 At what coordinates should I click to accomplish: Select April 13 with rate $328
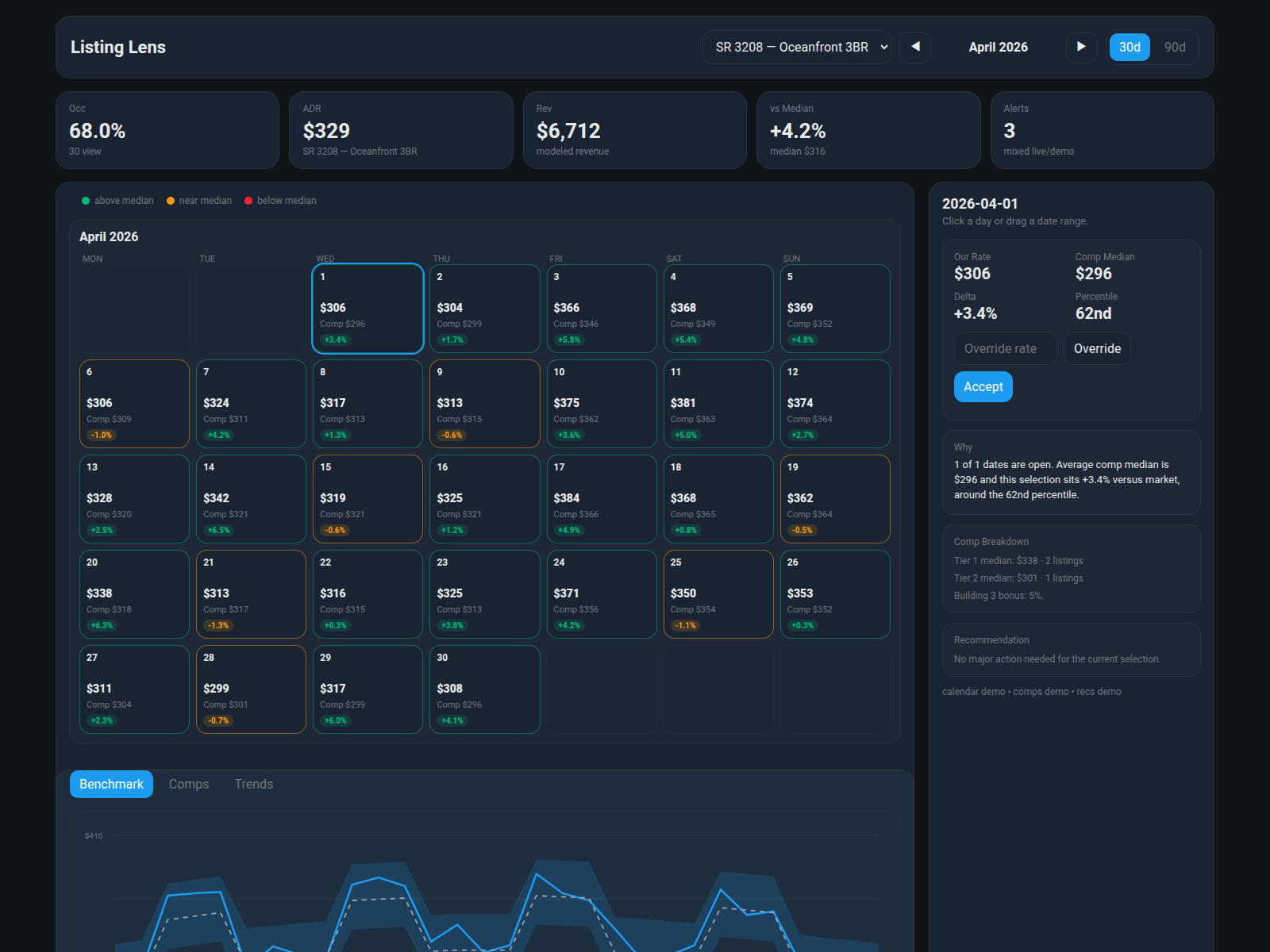[x=134, y=499]
